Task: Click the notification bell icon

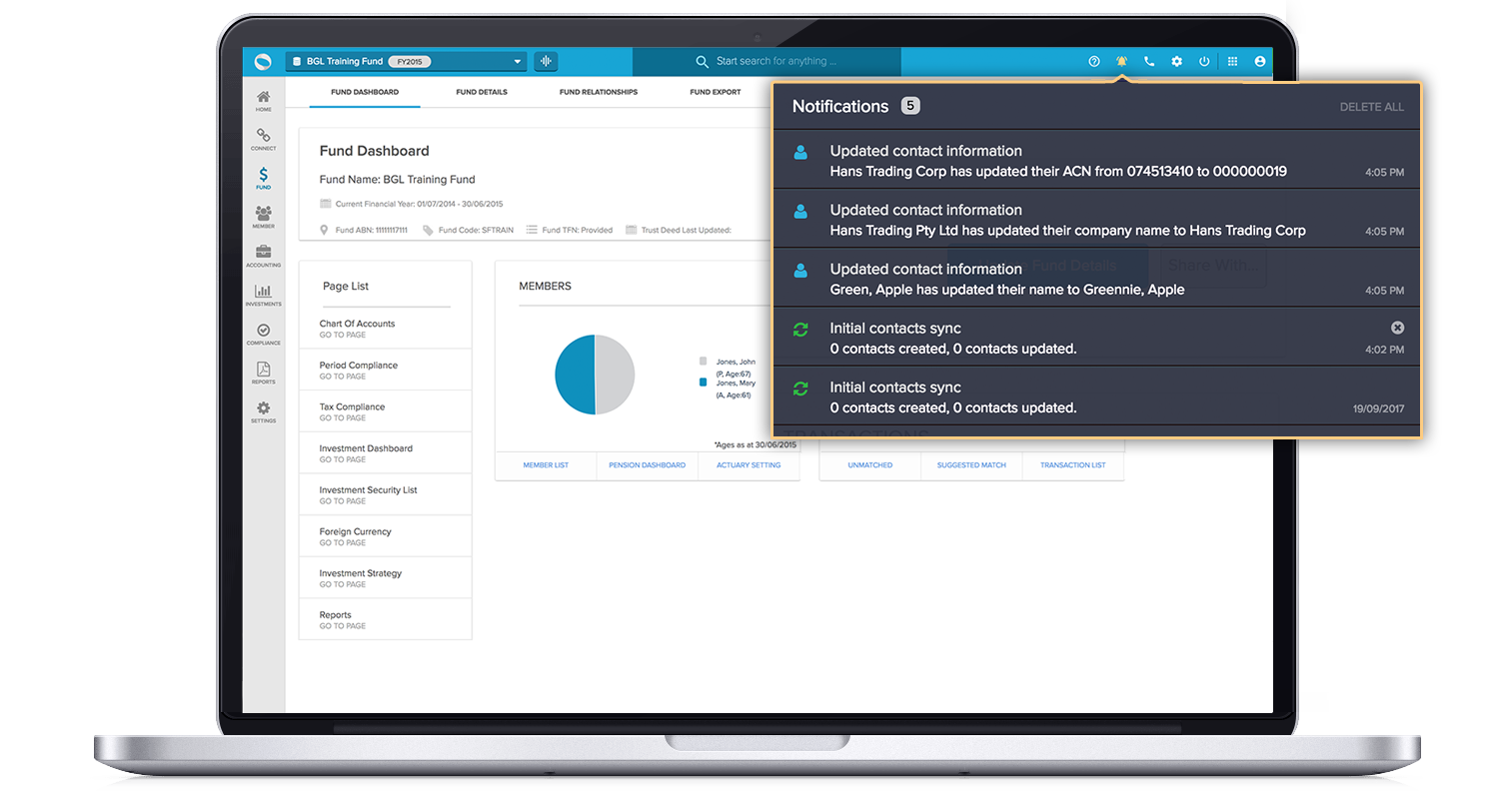Action: 1121,62
